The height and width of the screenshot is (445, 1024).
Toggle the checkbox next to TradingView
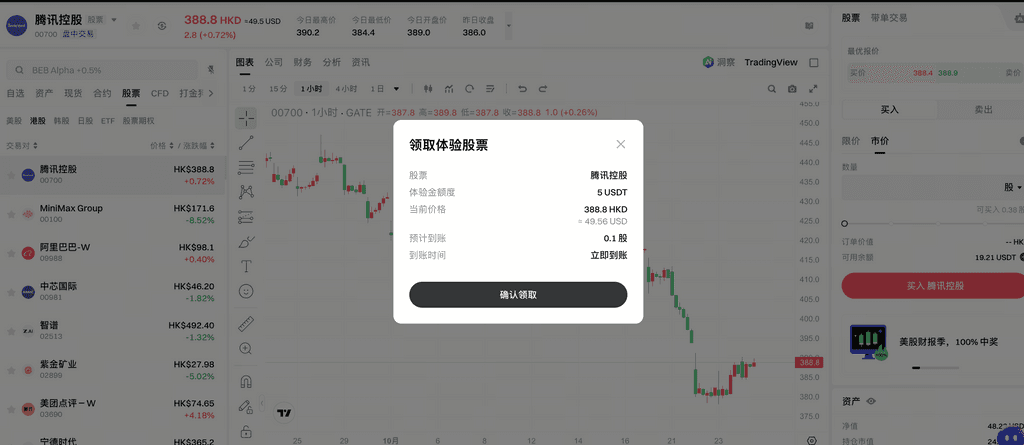tap(814, 63)
